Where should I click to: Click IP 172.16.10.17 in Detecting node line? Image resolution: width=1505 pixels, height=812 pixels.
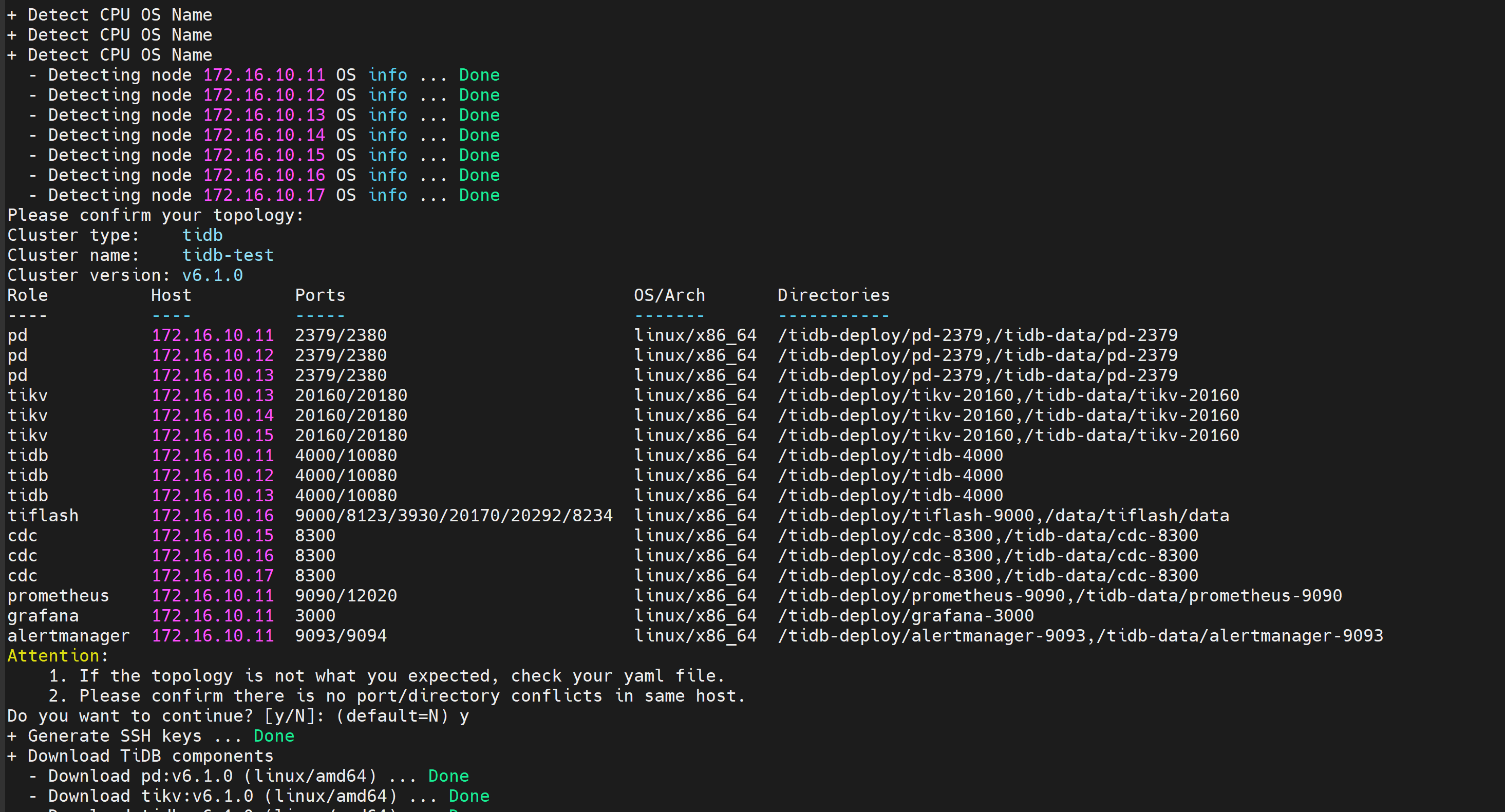pyautogui.click(x=264, y=195)
